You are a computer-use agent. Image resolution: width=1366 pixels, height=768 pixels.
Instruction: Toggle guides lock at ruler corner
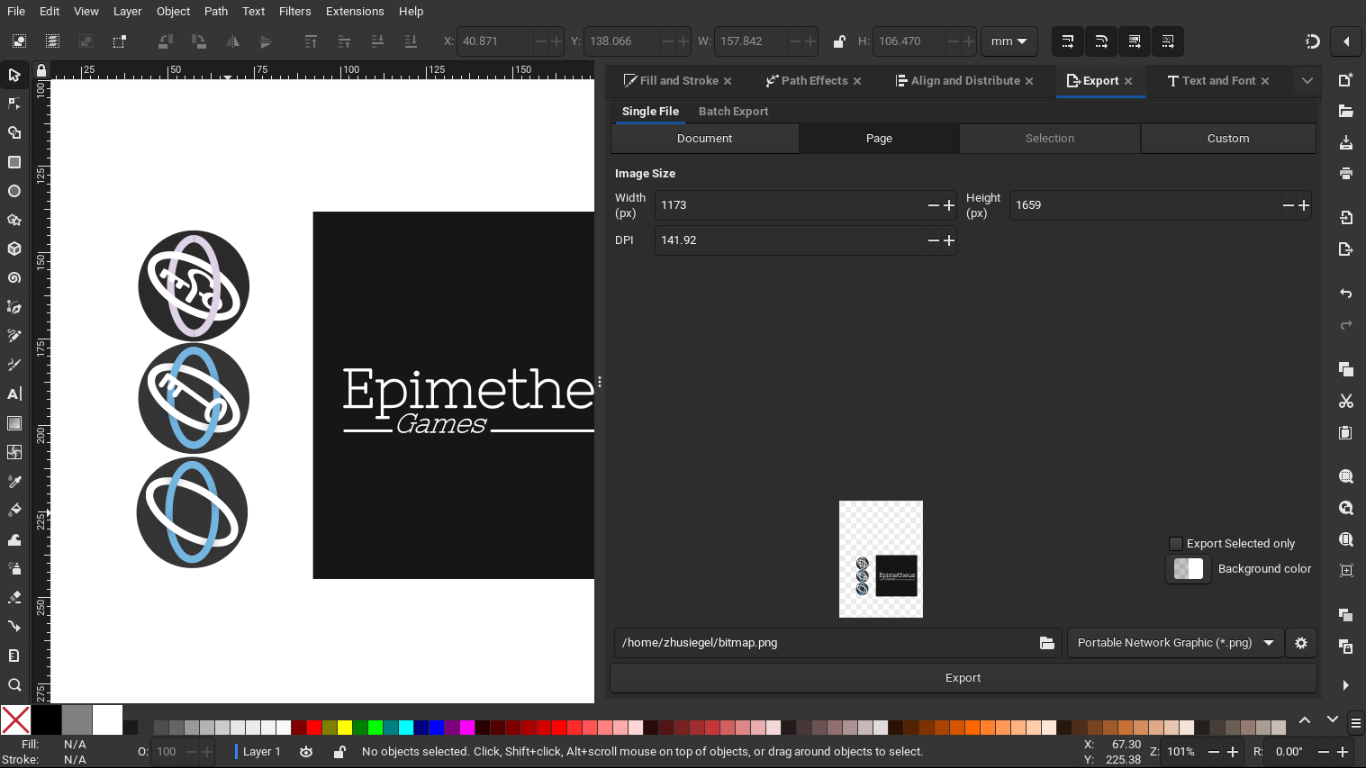coord(41,71)
